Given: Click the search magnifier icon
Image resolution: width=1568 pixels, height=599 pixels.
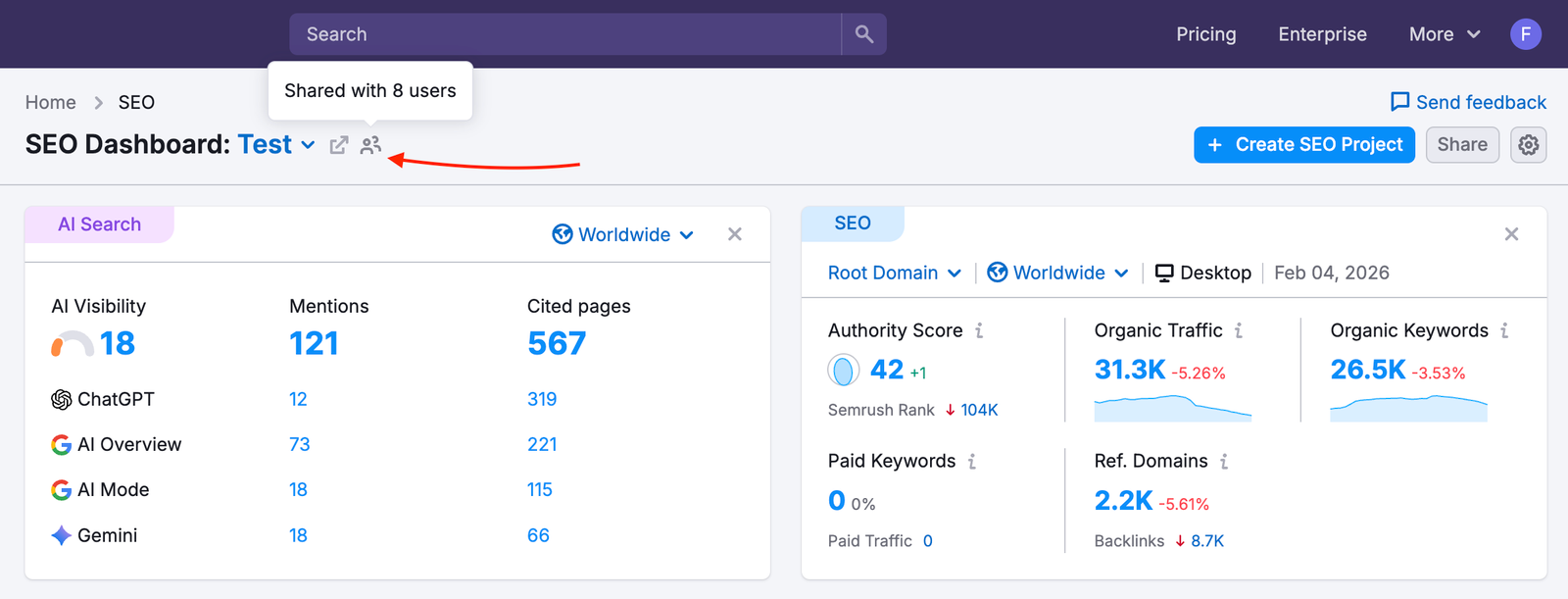Looking at the screenshot, I should coord(863,34).
